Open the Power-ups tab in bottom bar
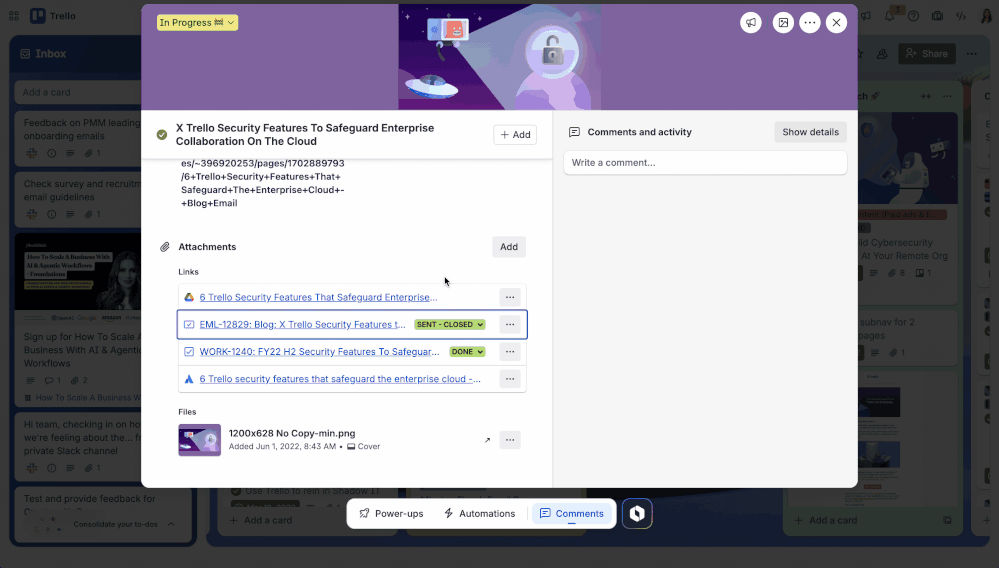 (391, 513)
